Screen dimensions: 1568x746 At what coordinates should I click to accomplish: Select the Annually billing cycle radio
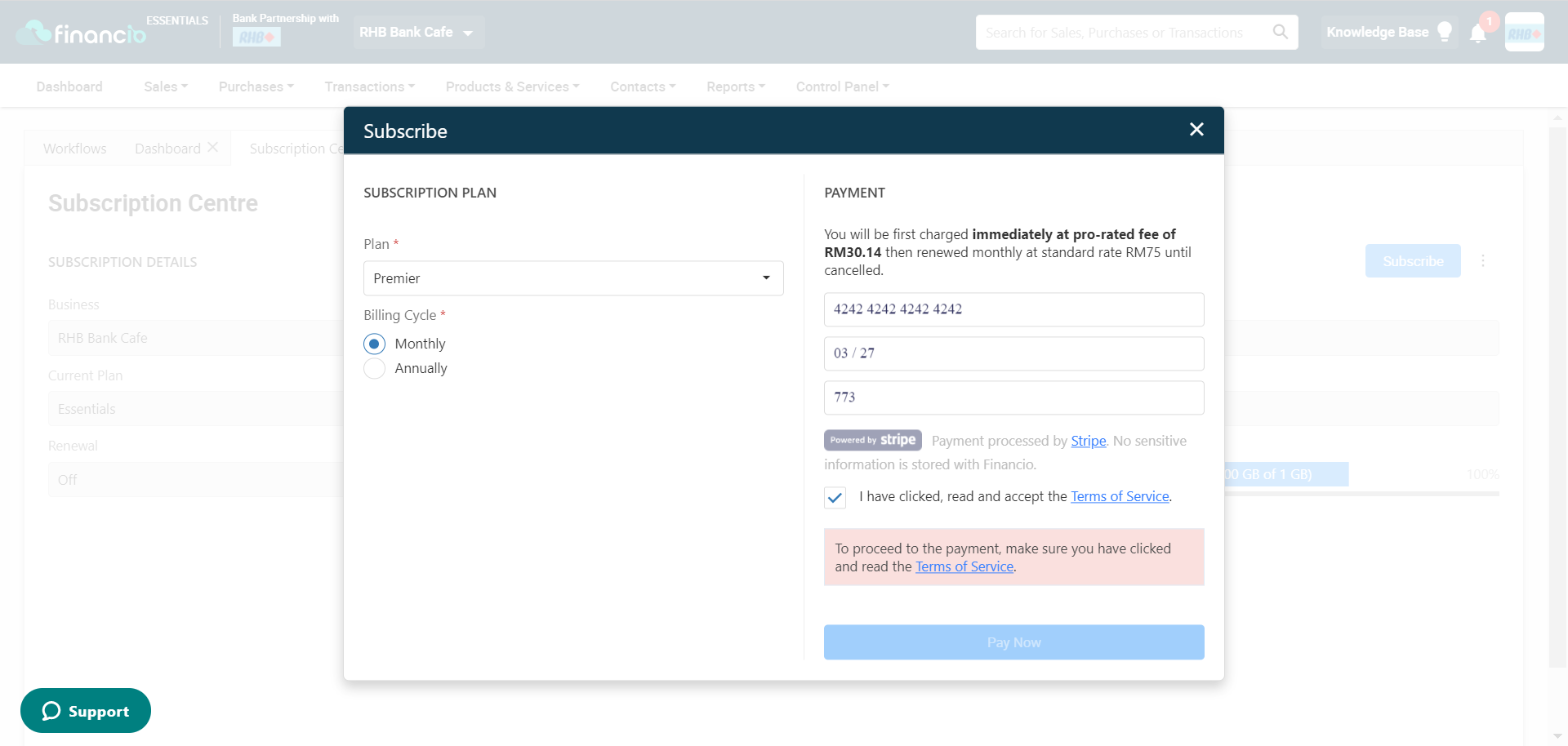(374, 368)
